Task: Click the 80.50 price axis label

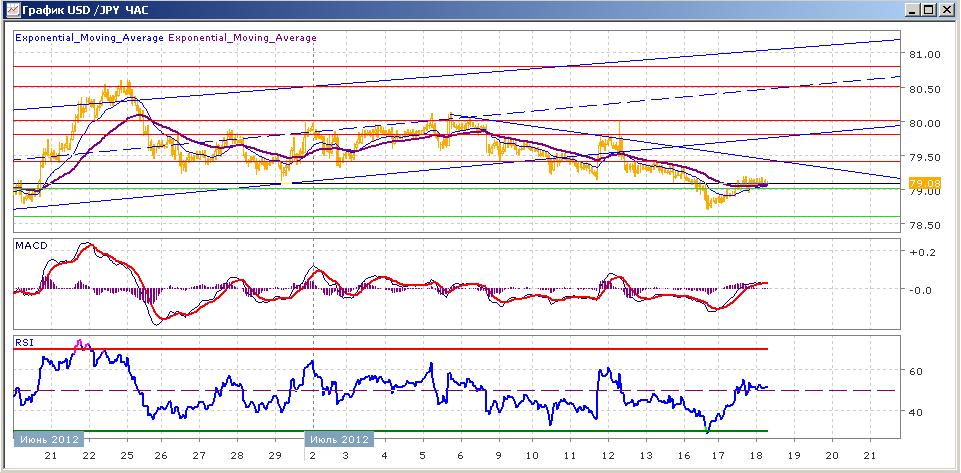Action: click(x=924, y=89)
